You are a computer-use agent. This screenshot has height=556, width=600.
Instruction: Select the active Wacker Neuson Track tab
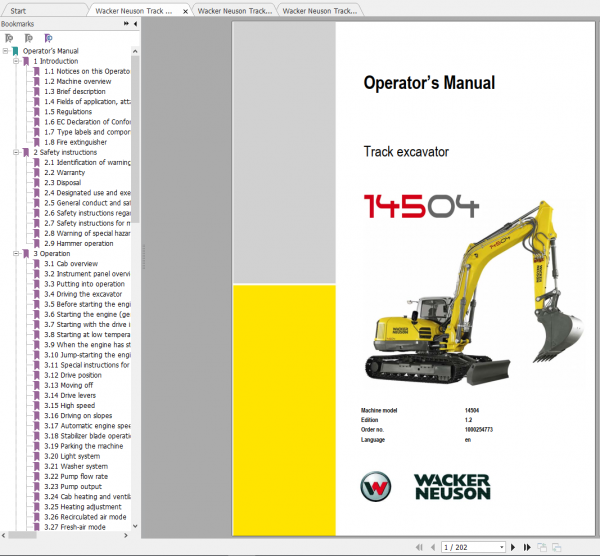click(134, 11)
